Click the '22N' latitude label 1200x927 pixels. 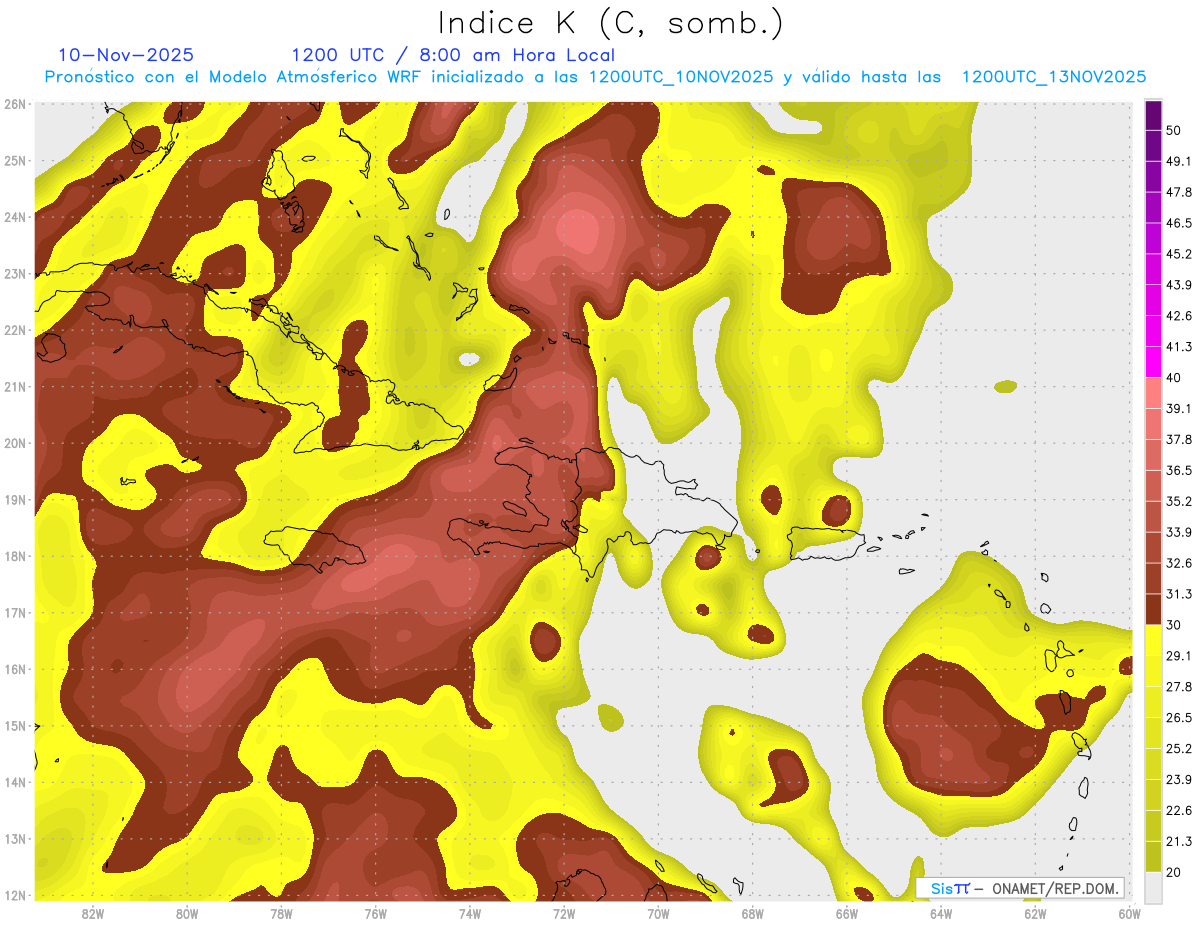click(15, 330)
